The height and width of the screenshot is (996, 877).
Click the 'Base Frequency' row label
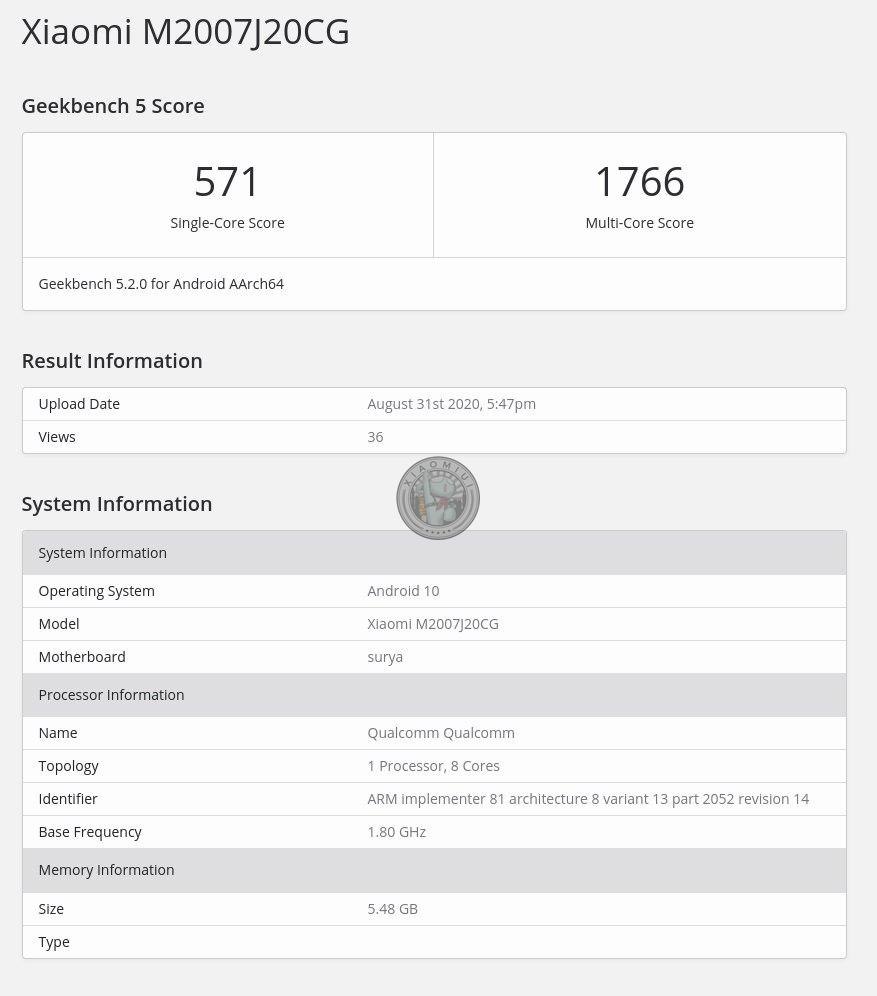click(90, 832)
